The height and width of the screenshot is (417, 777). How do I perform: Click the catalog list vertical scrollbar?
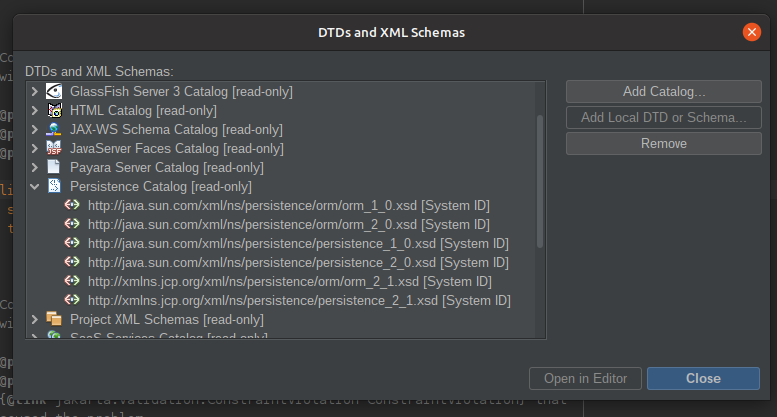540,181
